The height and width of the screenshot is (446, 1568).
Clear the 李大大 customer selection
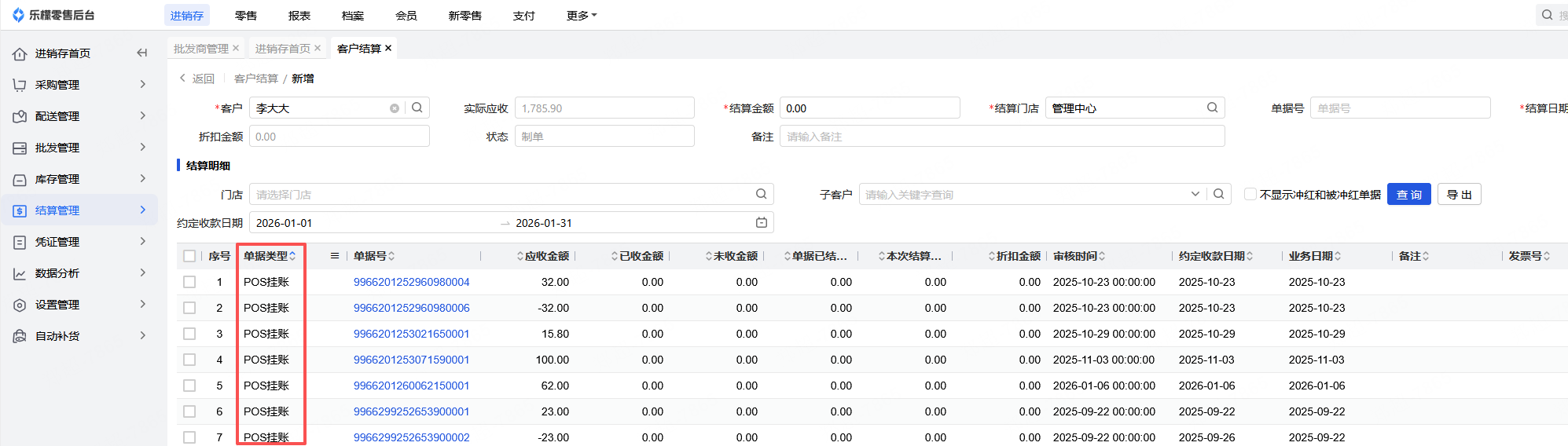[395, 108]
